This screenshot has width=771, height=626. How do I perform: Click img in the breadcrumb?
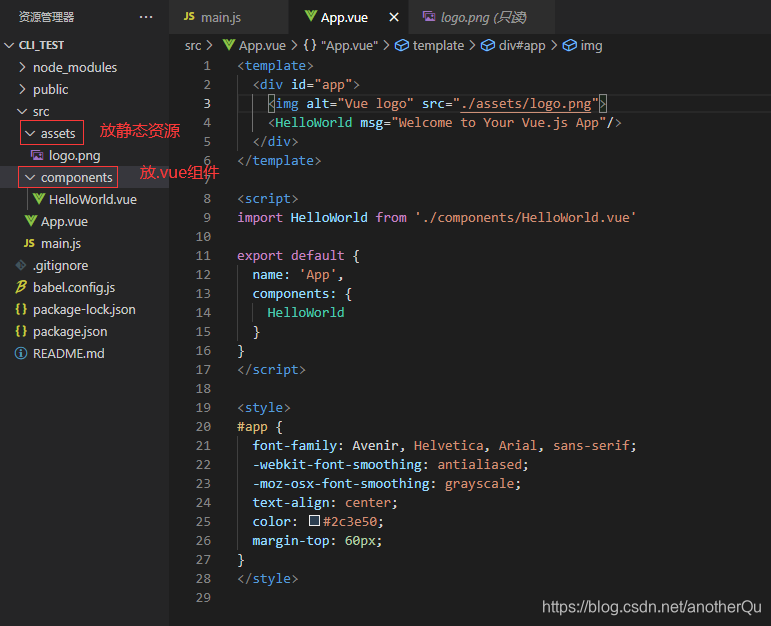pyautogui.click(x=591, y=46)
